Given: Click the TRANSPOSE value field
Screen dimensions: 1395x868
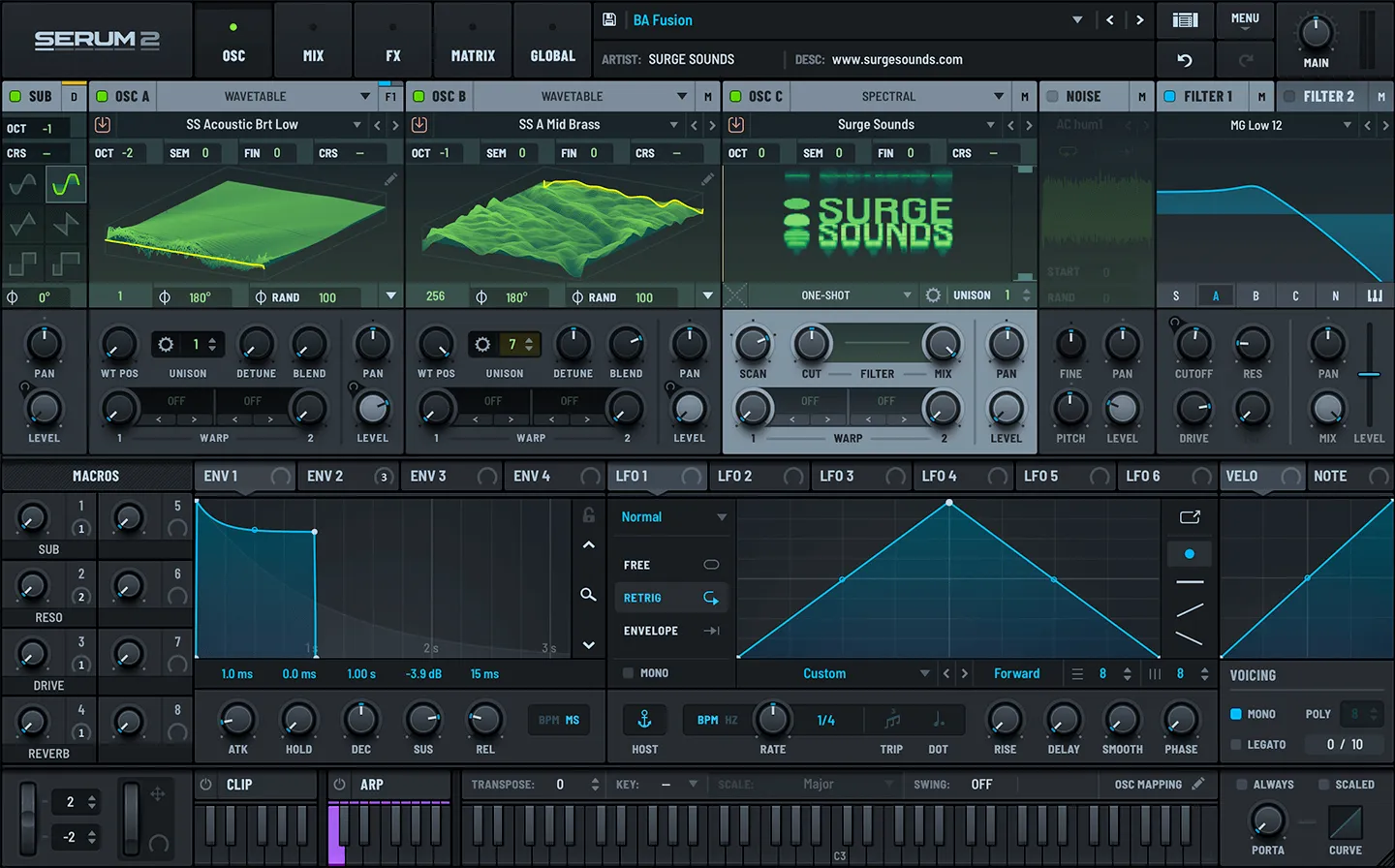Looking at the screenshot, I should coord(560,785).
